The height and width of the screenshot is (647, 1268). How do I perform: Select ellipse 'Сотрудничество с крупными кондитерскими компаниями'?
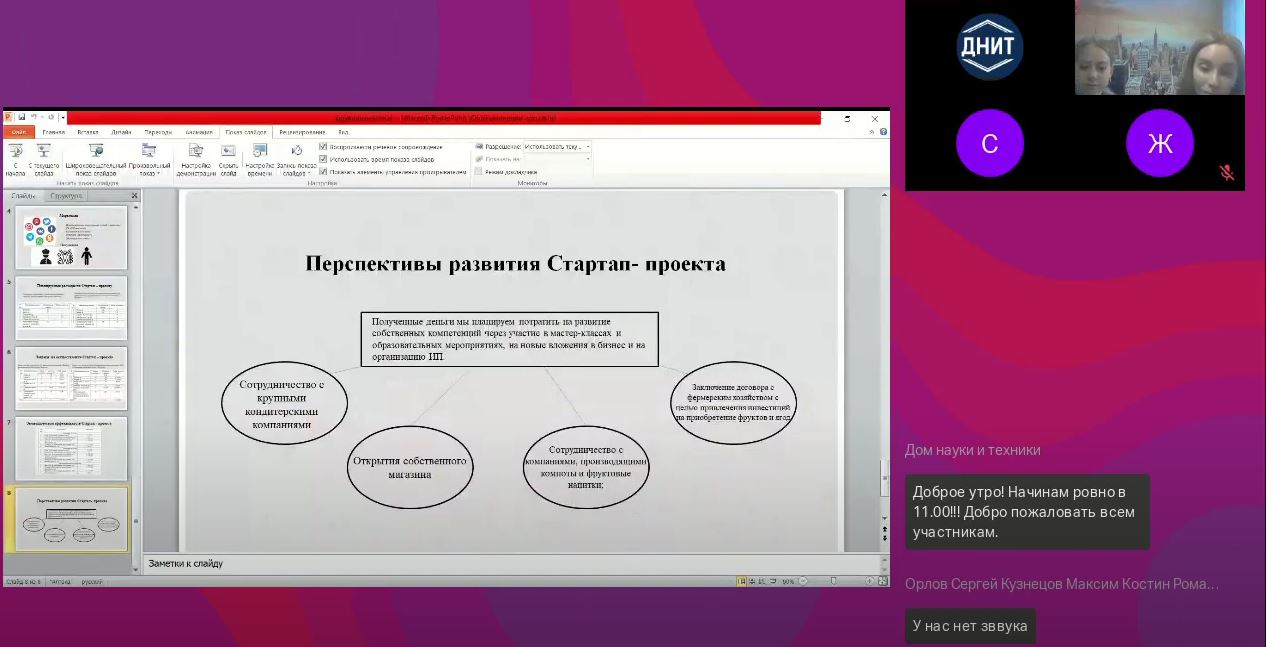pos(285,403)
